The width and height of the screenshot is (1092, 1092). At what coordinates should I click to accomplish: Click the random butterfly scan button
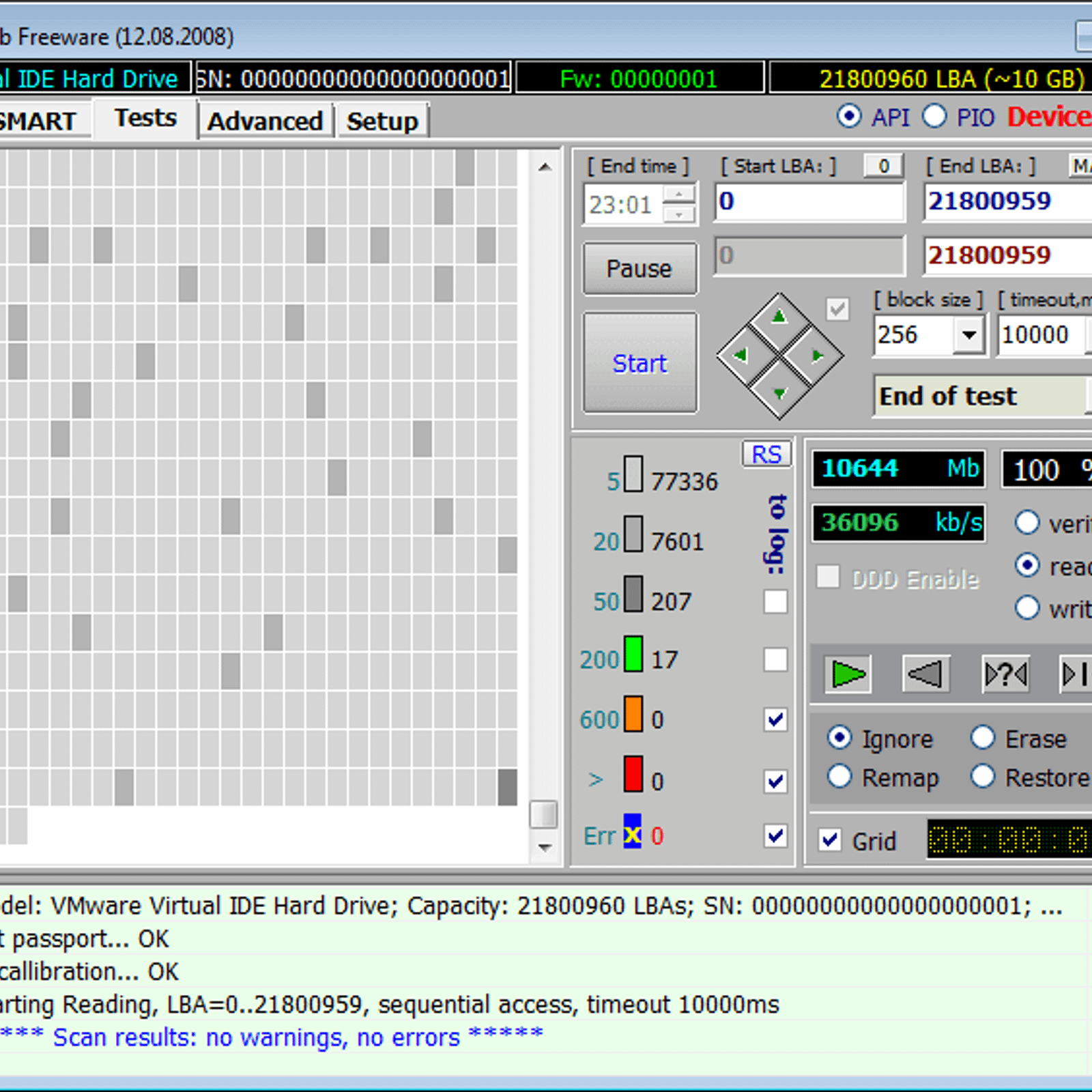coord(1005,674)
